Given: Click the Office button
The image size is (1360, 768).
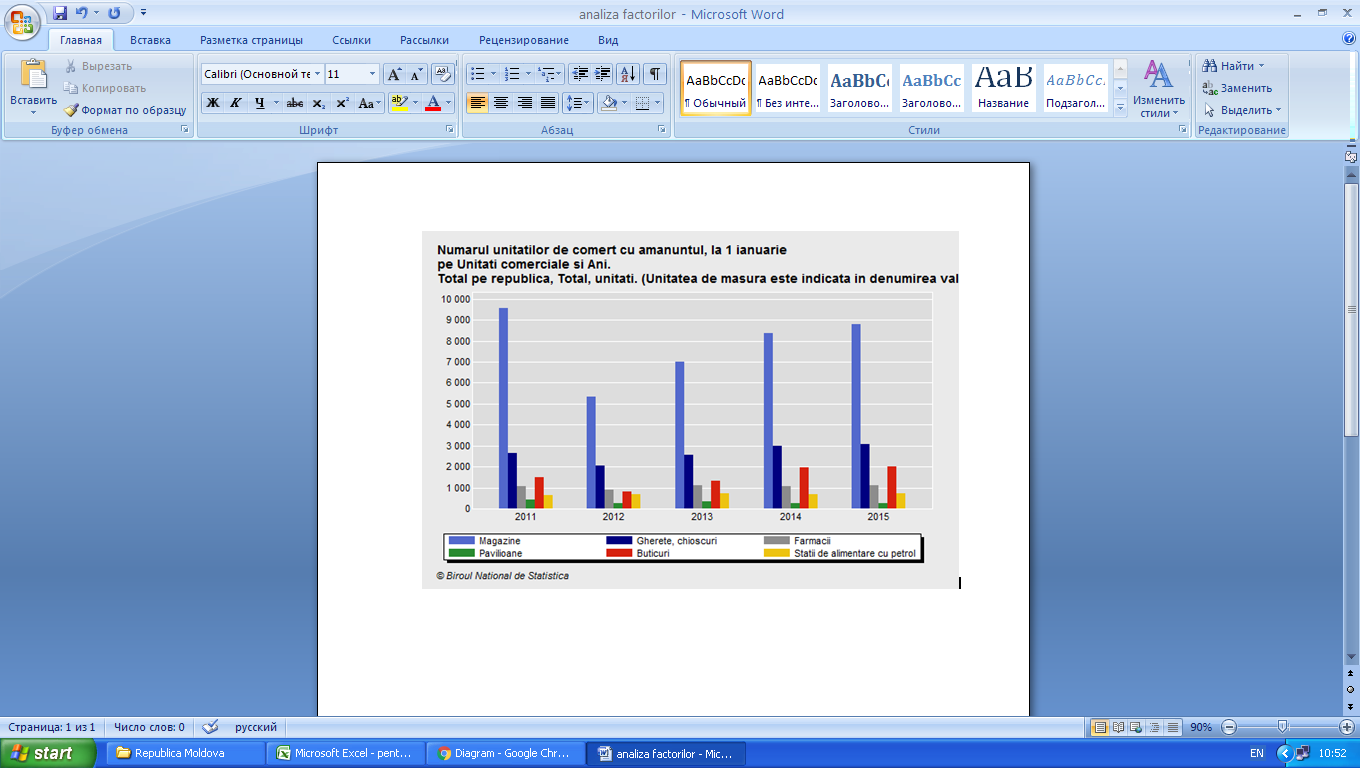Looking at the screenshot, I should [x=22, y=20].
